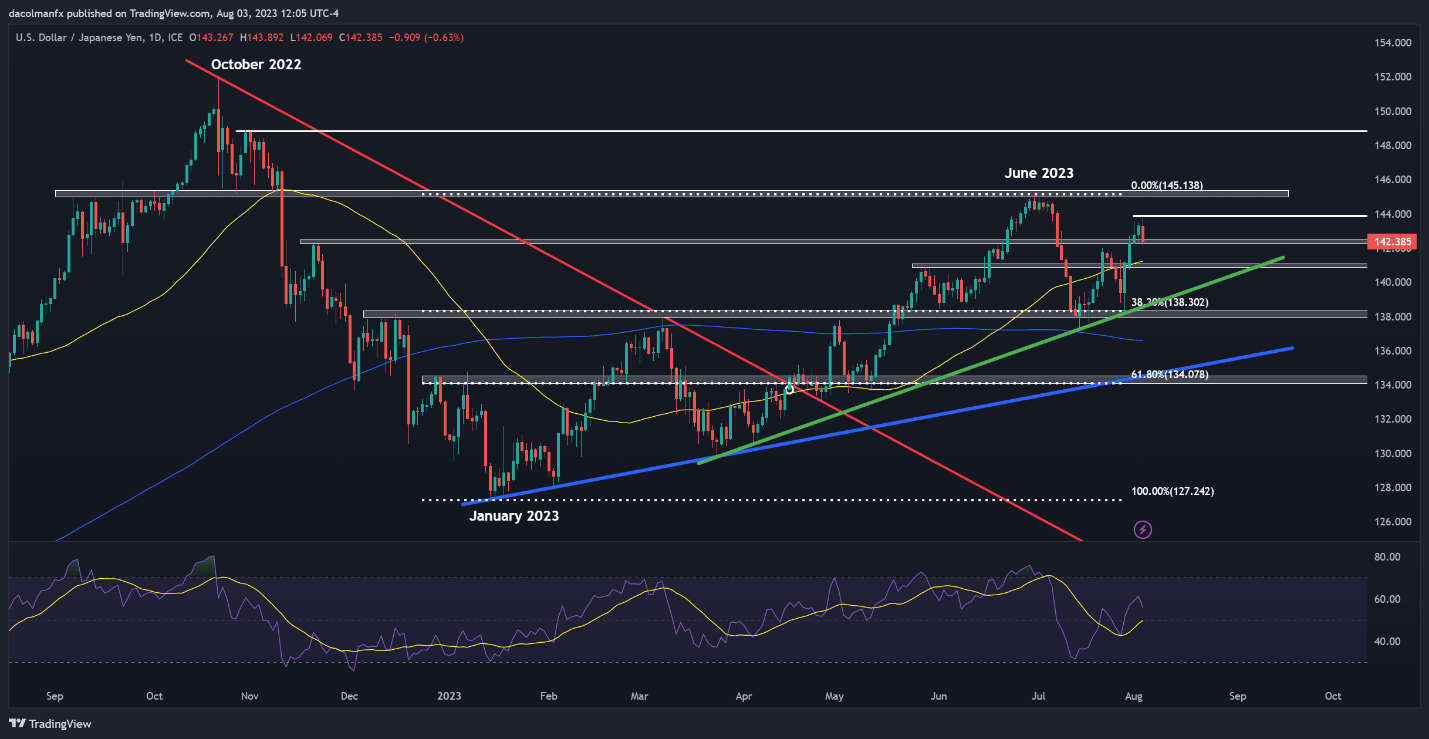Click the Feb label on the time axis

point(548,694)
